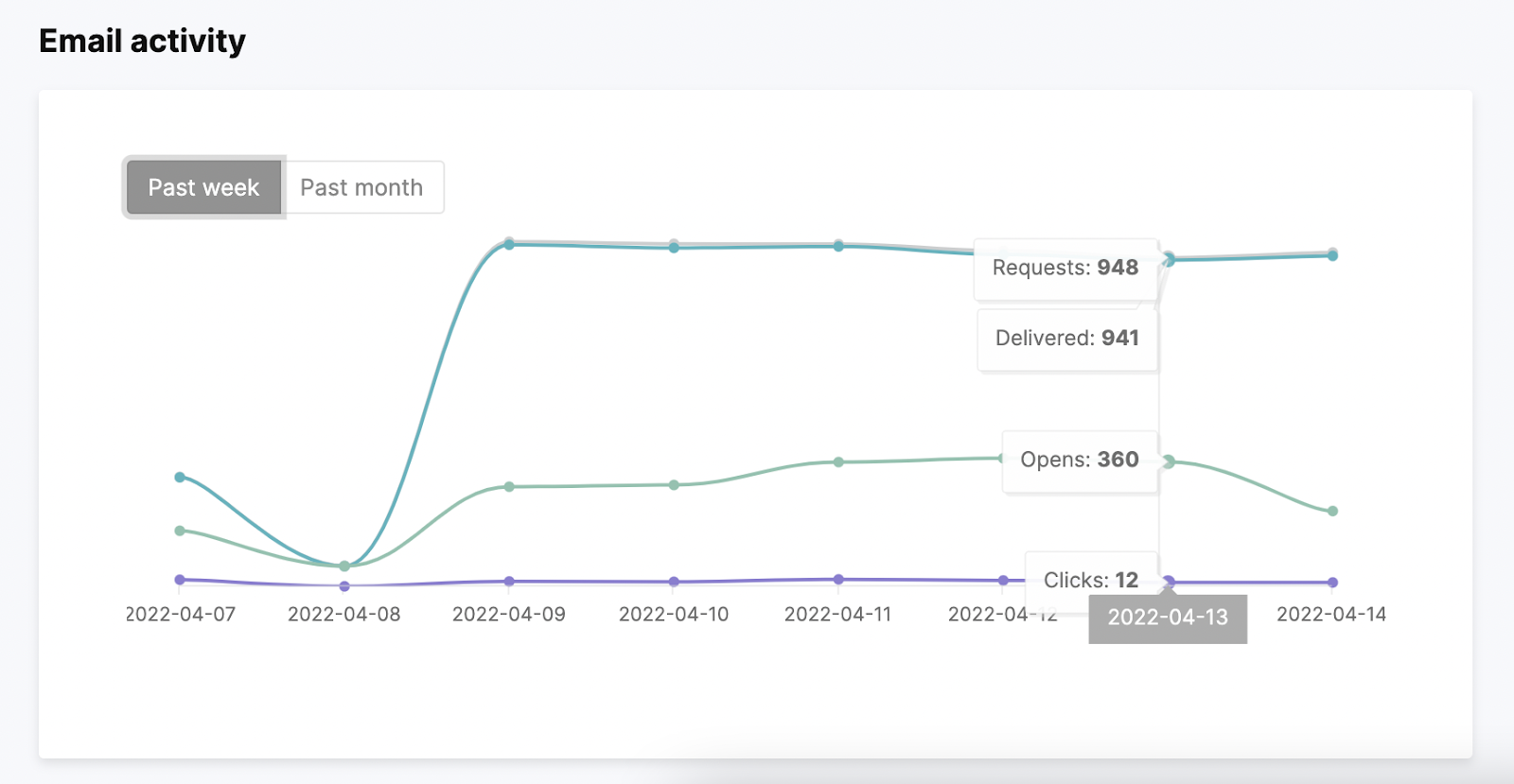1514x784 pixels.
Task: Select the Past week range button
Action: coord(203,187)
